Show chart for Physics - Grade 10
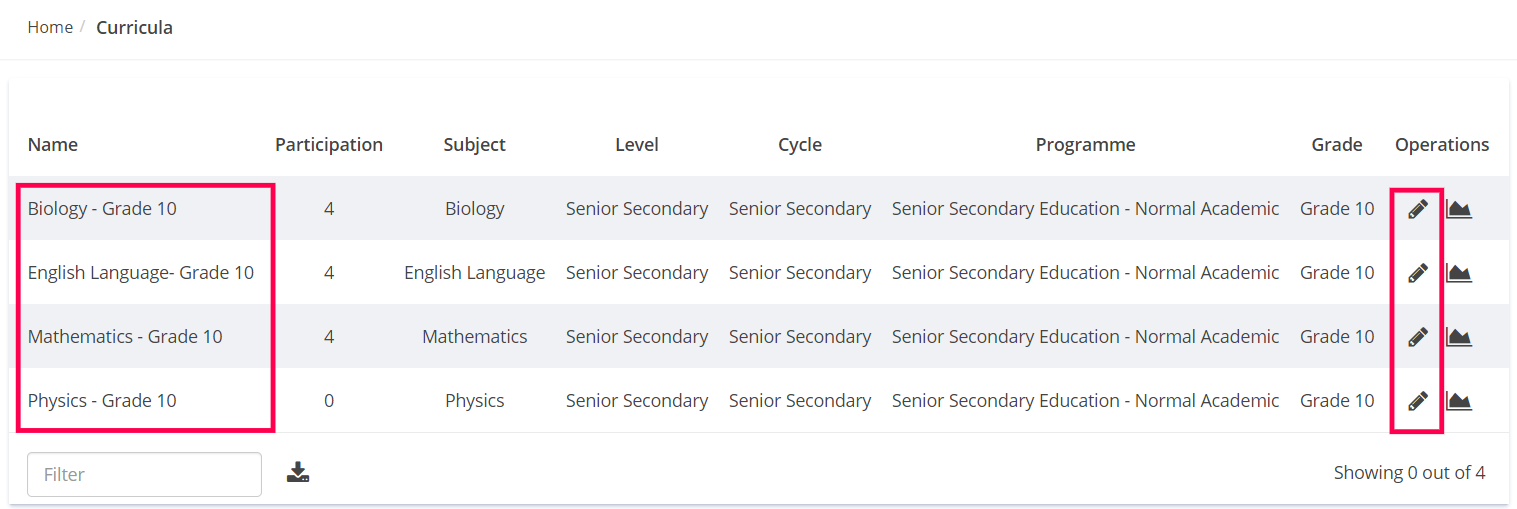This screenshot has height=509, width=1517. click(x=1459, y=401)
